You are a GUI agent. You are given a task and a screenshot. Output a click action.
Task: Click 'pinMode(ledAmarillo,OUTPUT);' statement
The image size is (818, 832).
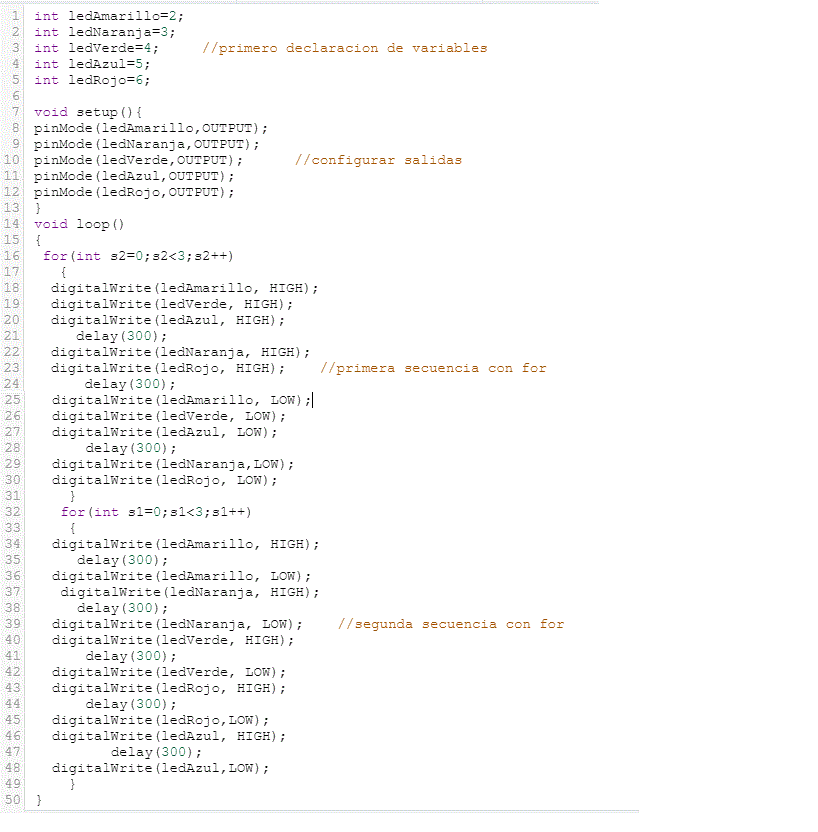[151, 128]
